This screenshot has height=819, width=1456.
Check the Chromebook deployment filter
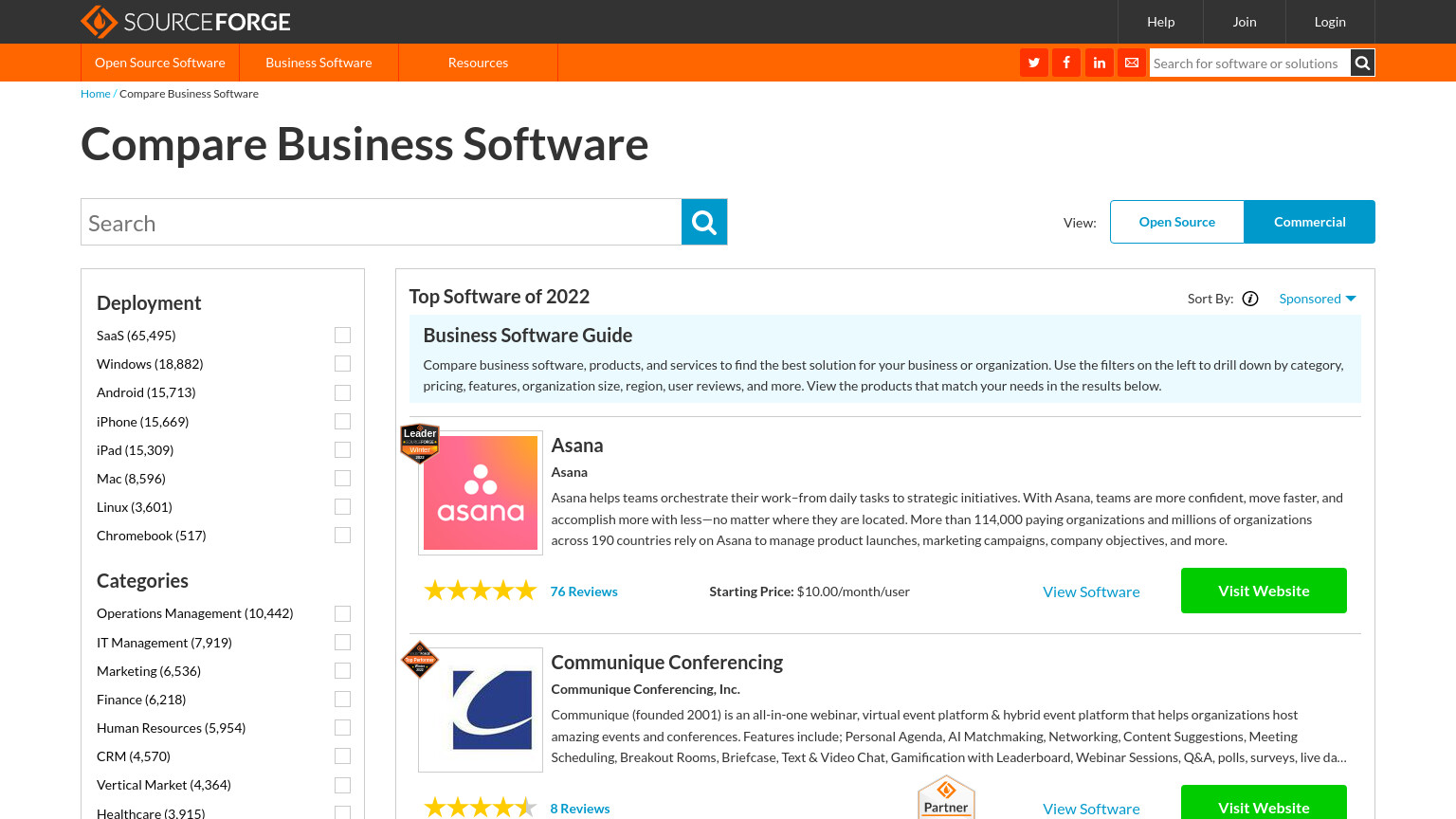point(342,535)
